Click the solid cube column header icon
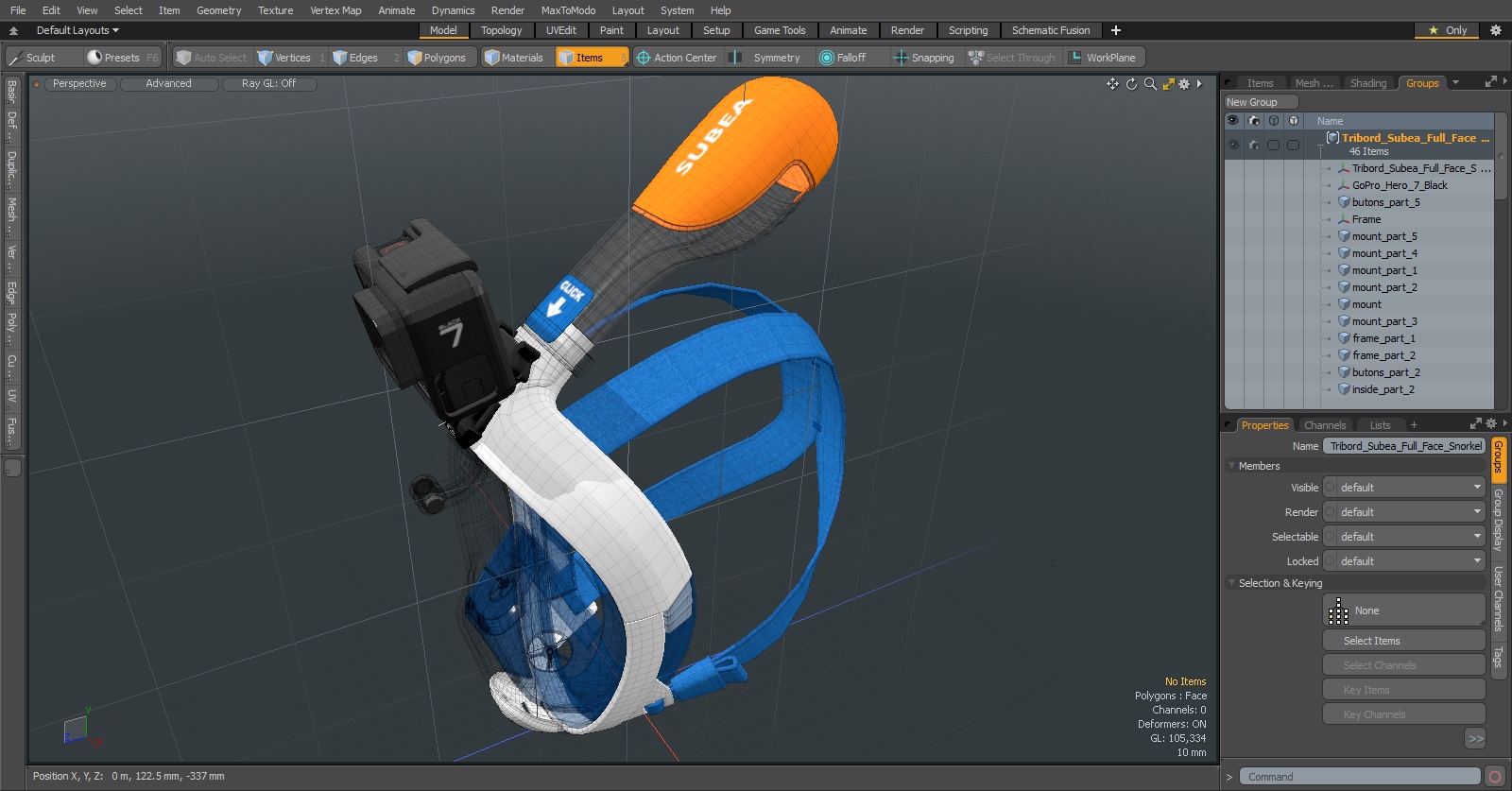 [x=1294, y=121]
